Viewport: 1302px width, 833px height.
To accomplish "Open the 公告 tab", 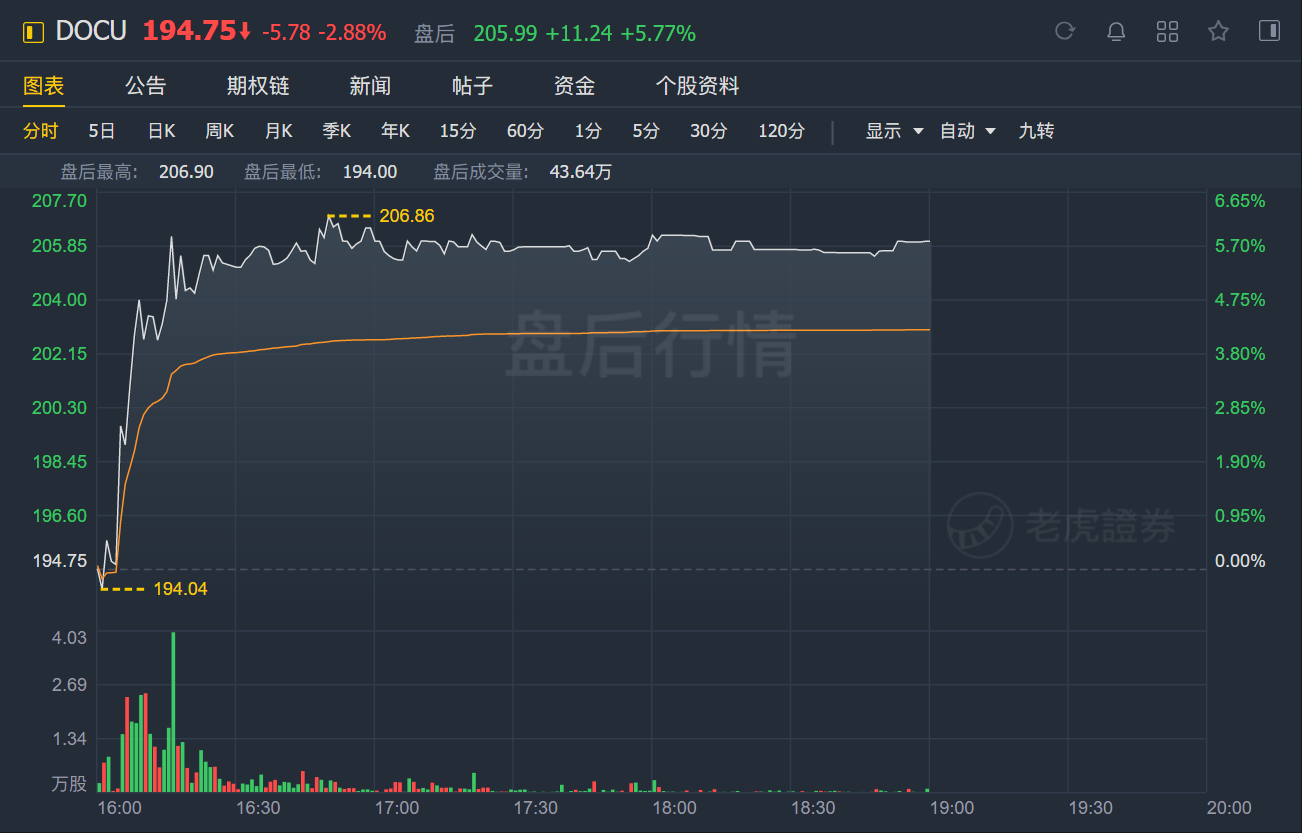I will [145, 86].
